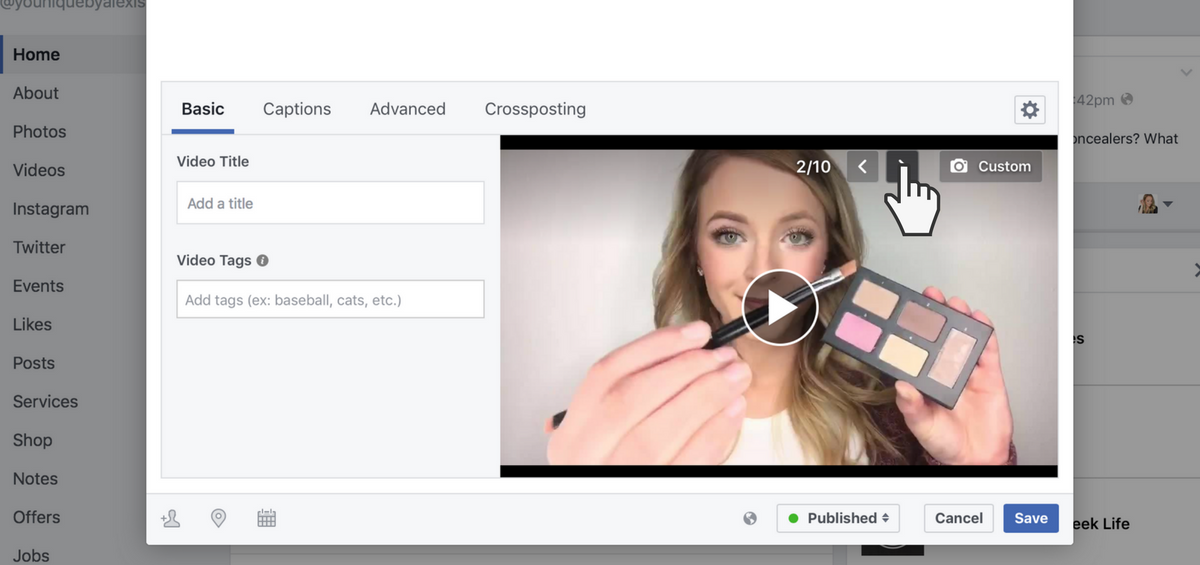Image resolution: width=1200 pixels, height=565 pixels.
Task: Upload a Custom thumbnail
Action: 990,166
